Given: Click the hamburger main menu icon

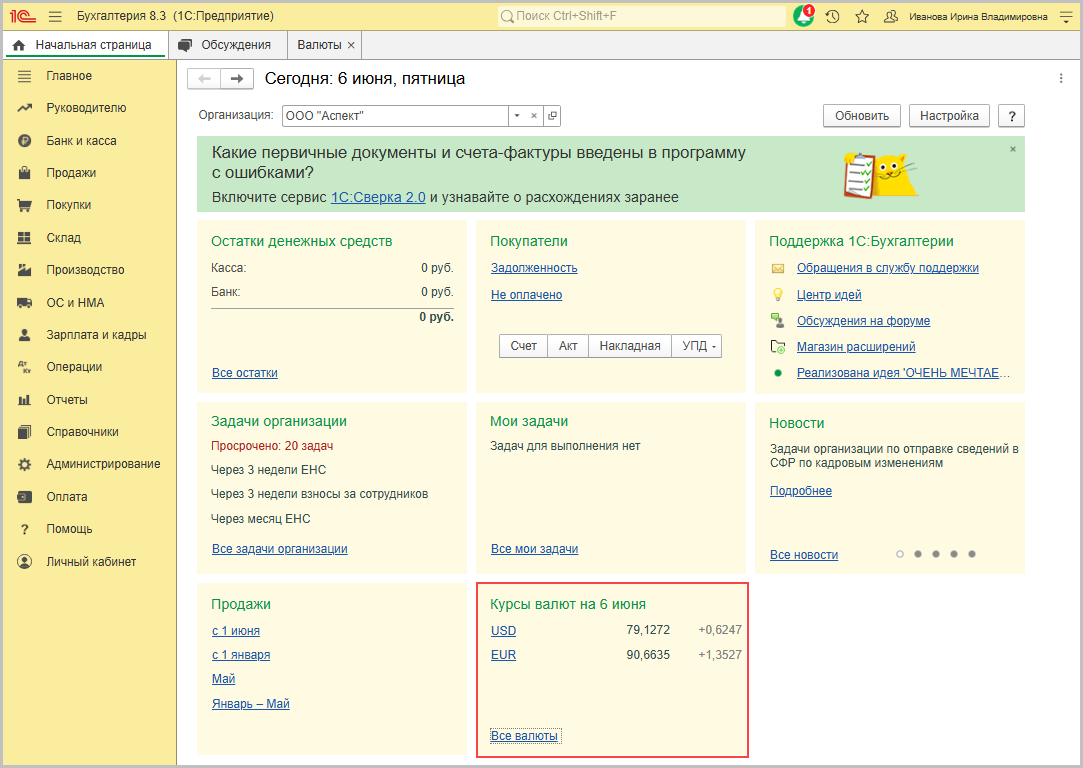Looking at the screenshot, I should pos(55,17).
